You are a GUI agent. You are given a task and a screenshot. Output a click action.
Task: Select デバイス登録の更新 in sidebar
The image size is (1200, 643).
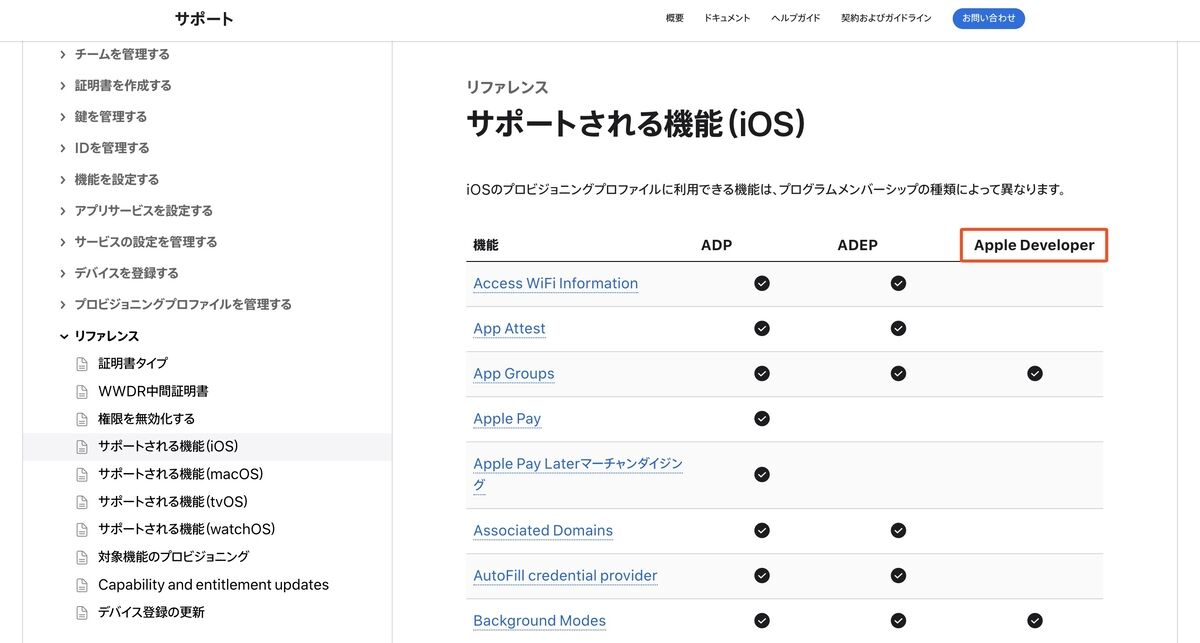(151, 612)
